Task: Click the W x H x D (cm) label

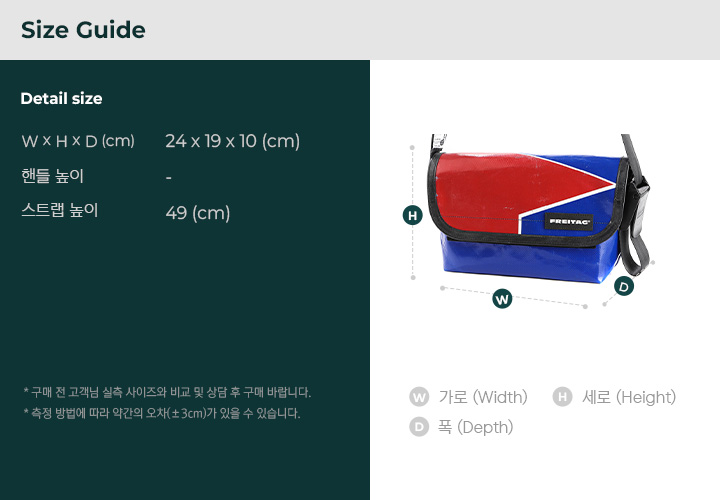Action: [78, 141]
